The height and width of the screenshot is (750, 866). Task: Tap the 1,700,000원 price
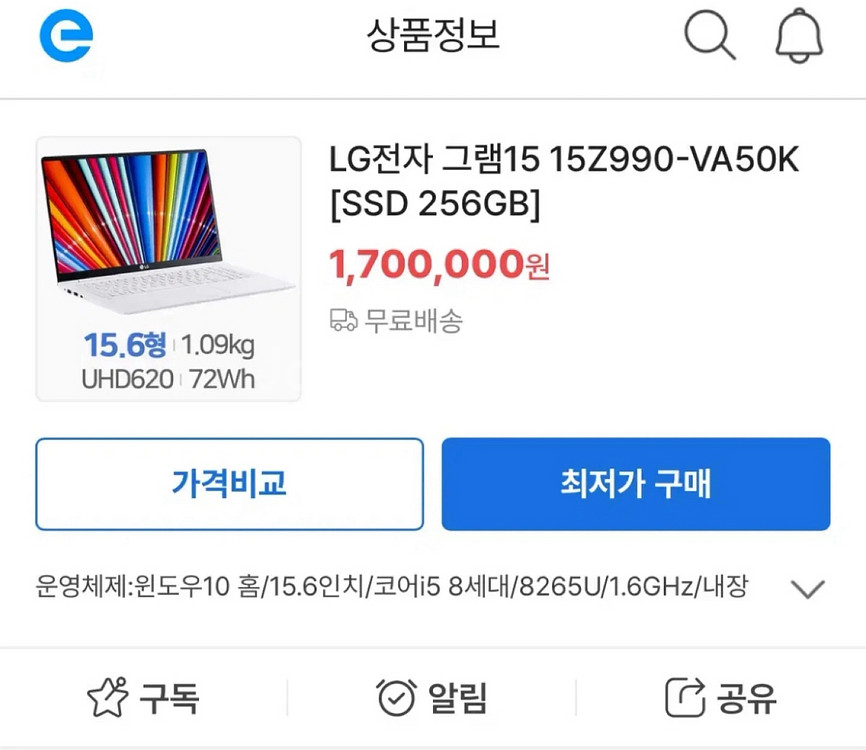click(439, 266)
